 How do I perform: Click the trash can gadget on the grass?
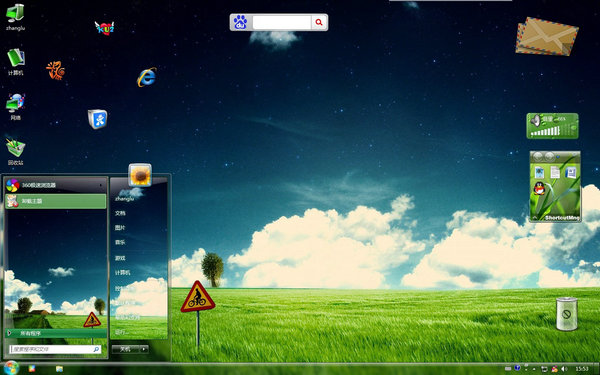click(567, 313)
